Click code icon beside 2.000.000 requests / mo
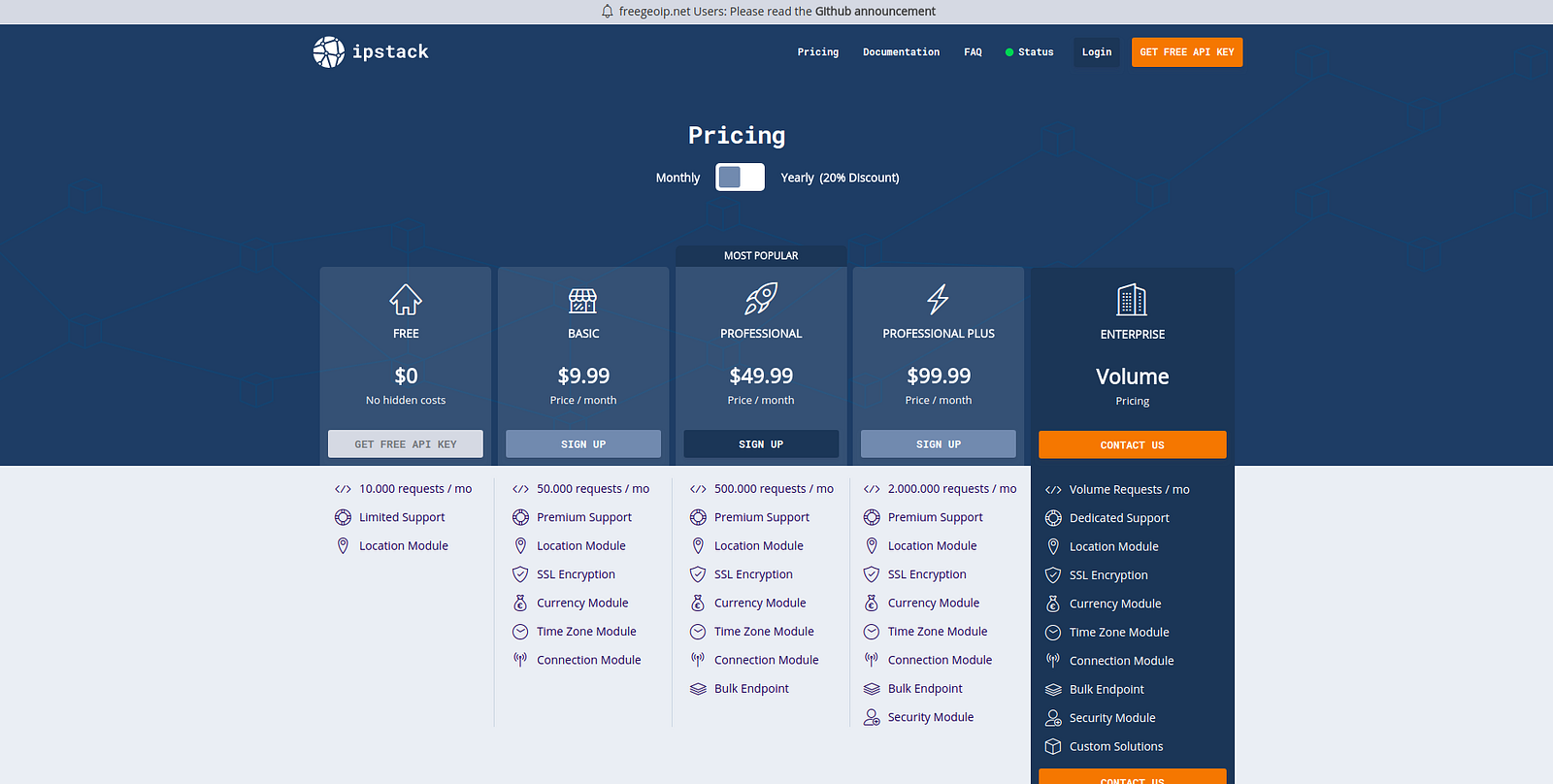The width and height of the screenshot is (1553, 784). [872, 489]
